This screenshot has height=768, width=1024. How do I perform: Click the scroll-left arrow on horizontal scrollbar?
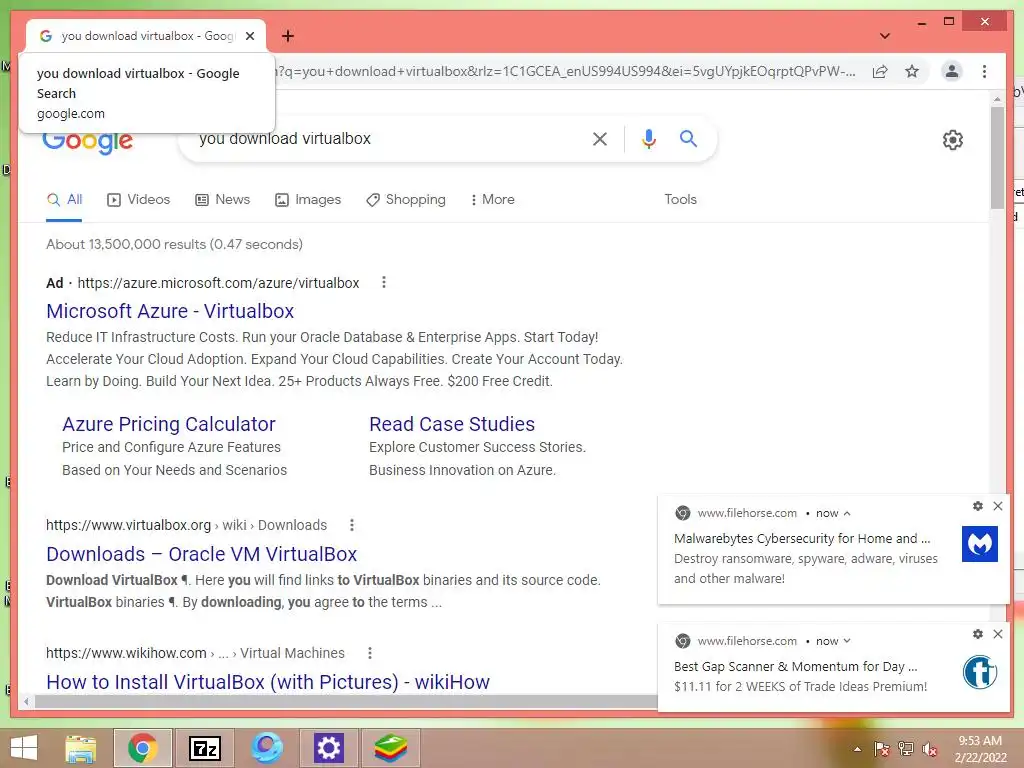tap(25, 702)
